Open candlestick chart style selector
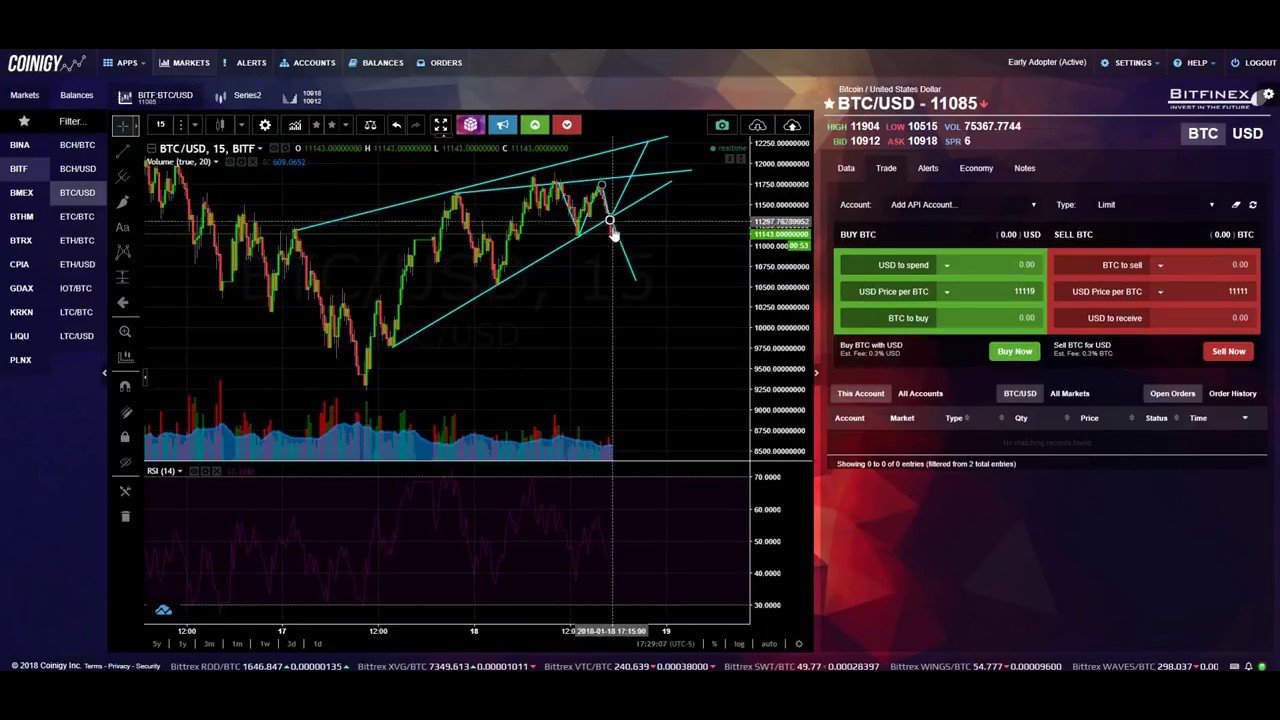The image size is (1280, 720). [220, 125]
